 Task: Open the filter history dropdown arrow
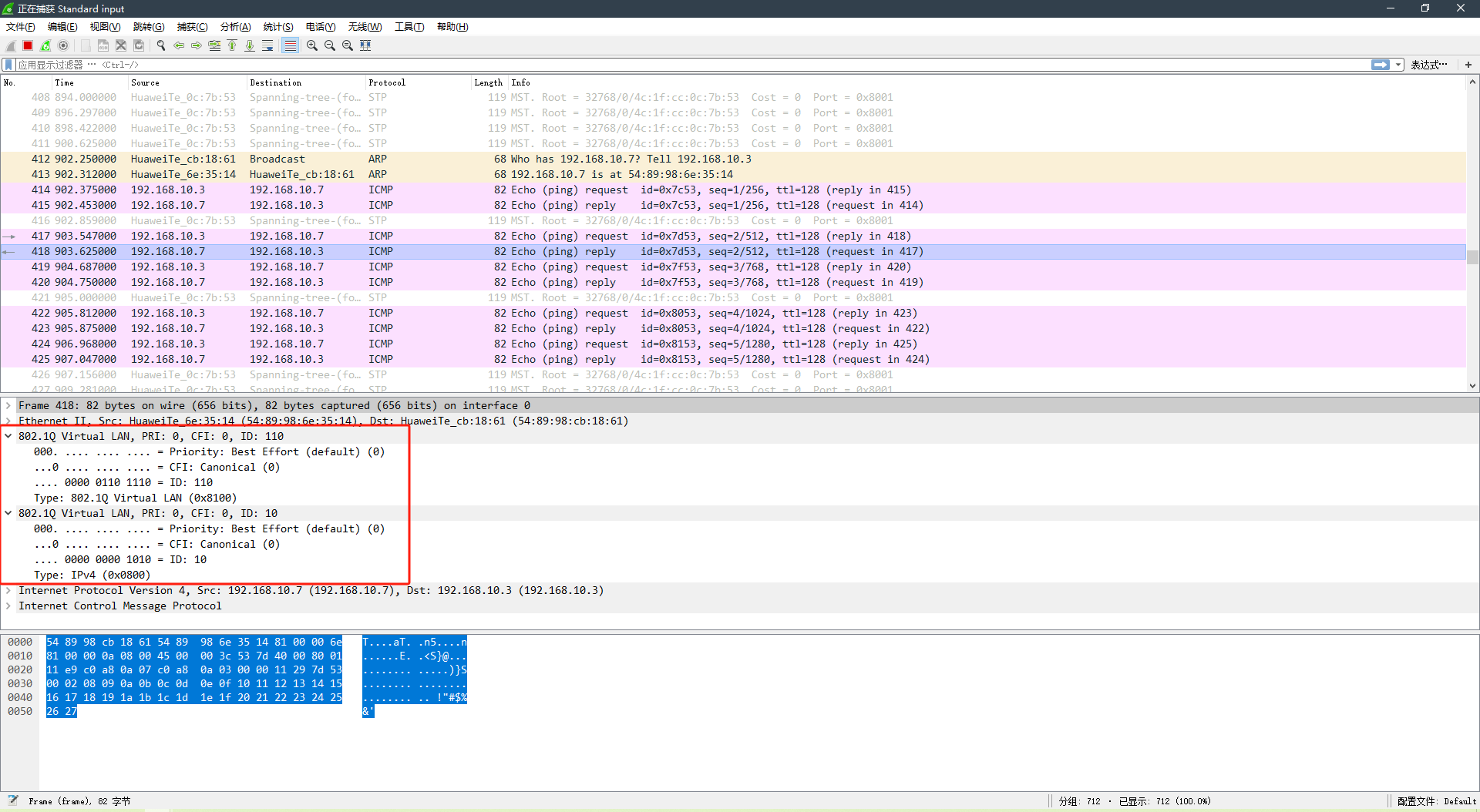[1398, 65]
